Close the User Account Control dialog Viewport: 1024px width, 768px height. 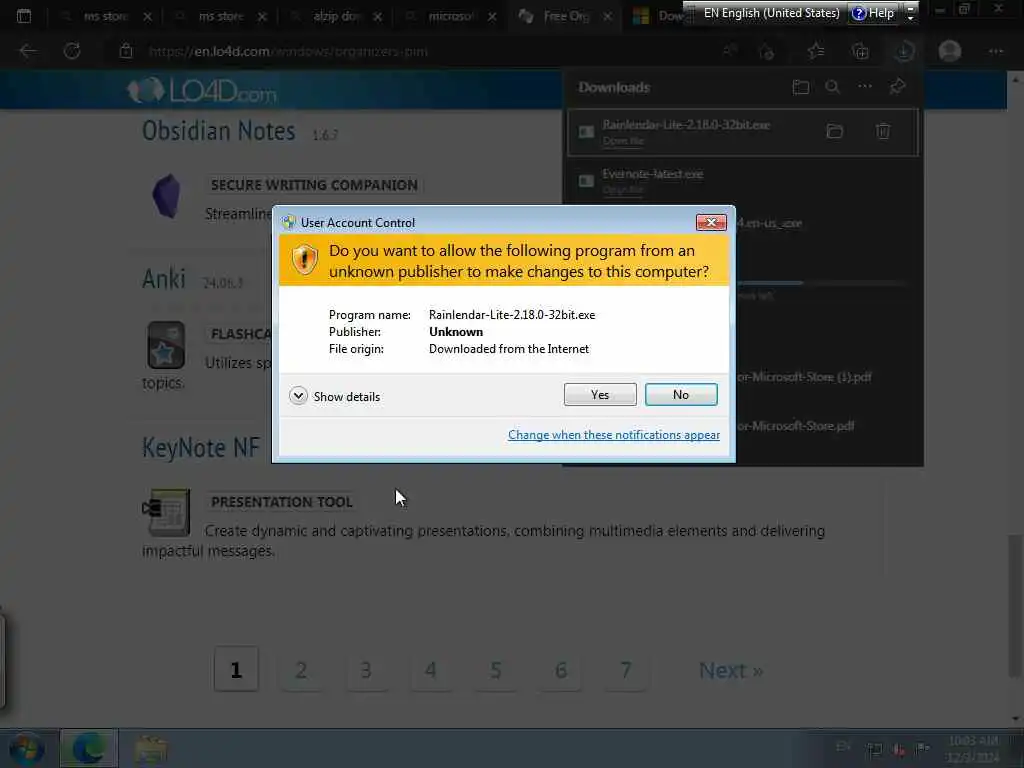tap(711, 223)
